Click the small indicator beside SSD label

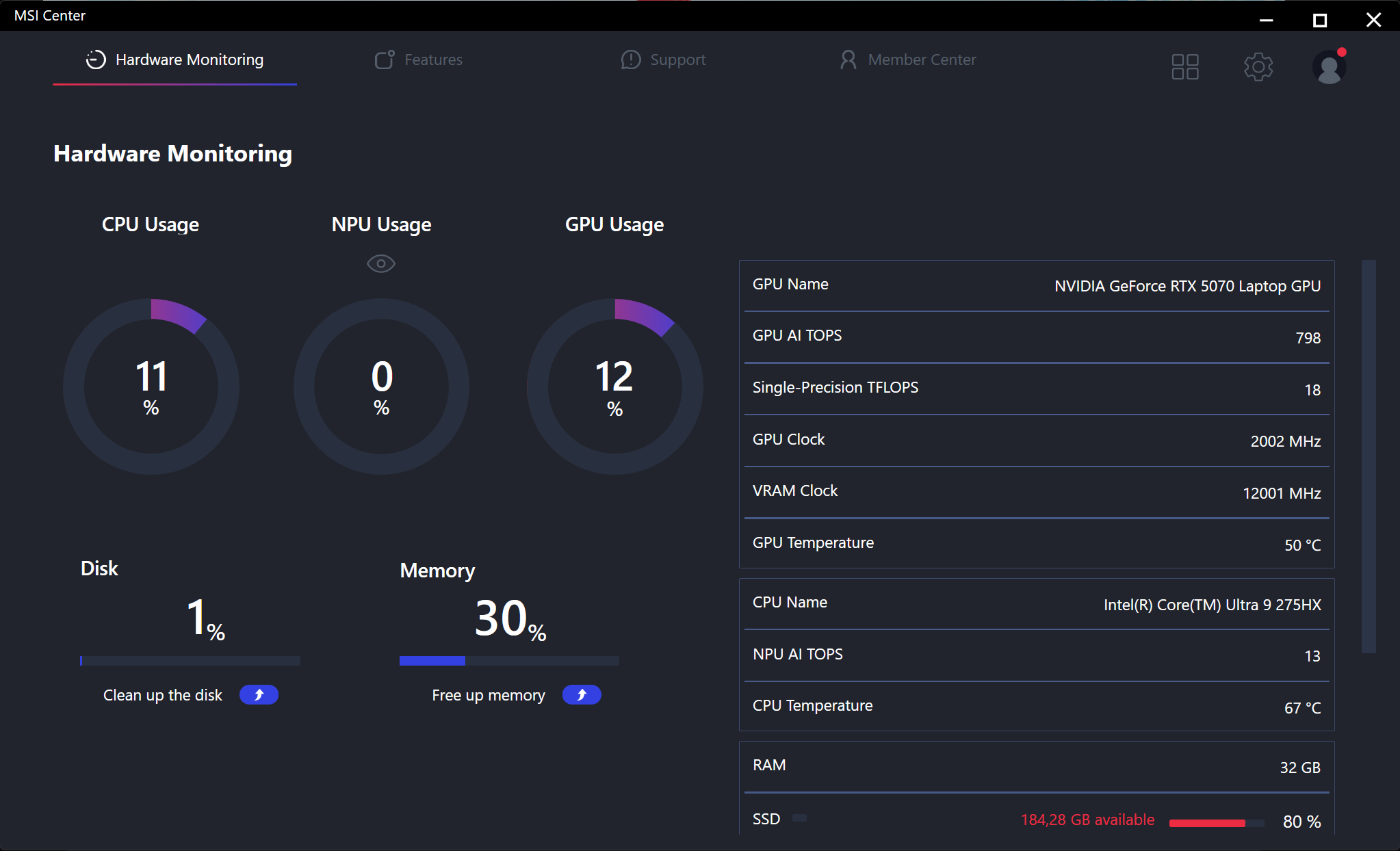(x=799, y=818)
